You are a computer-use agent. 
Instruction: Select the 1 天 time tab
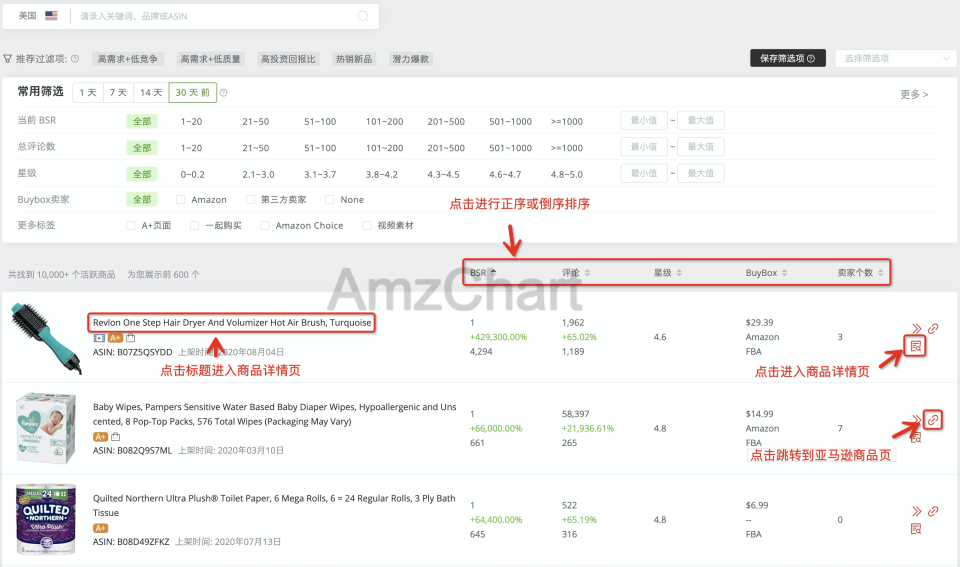(x=88, y=92)
